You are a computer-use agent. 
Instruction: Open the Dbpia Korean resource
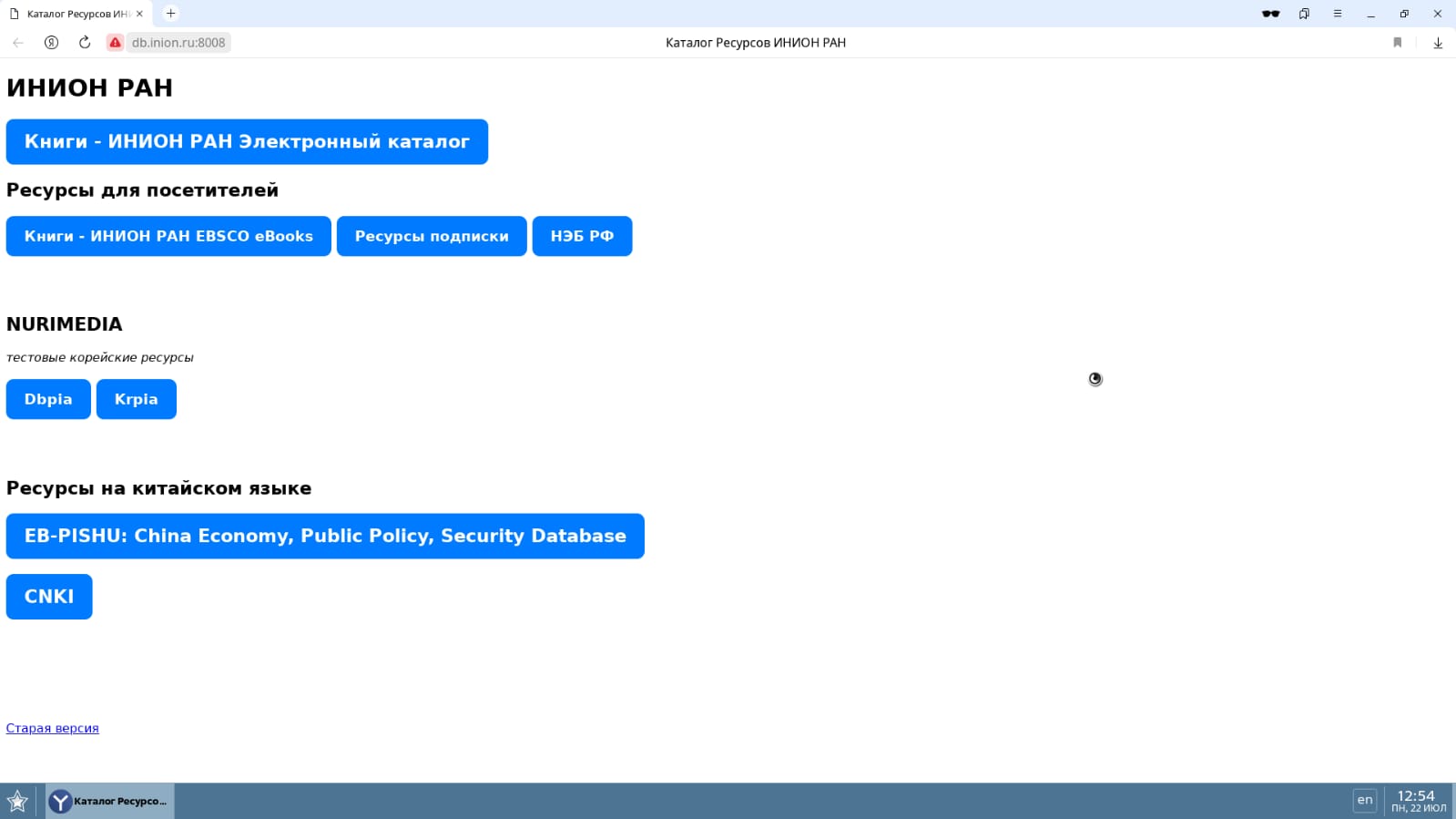point(48,399)
